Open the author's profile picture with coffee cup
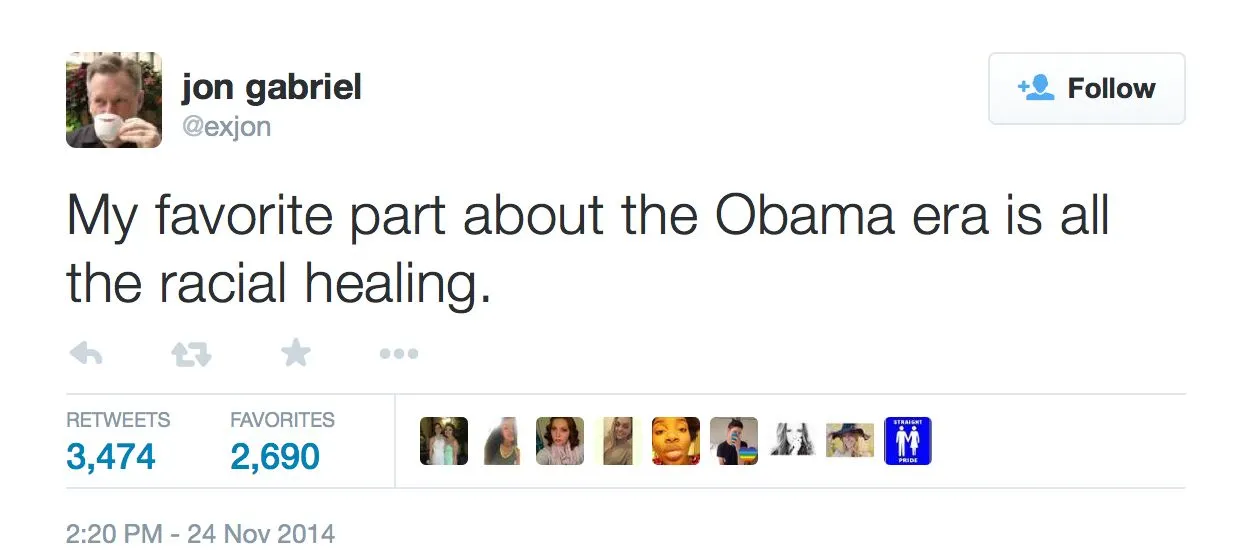 [x=114, y=100]
